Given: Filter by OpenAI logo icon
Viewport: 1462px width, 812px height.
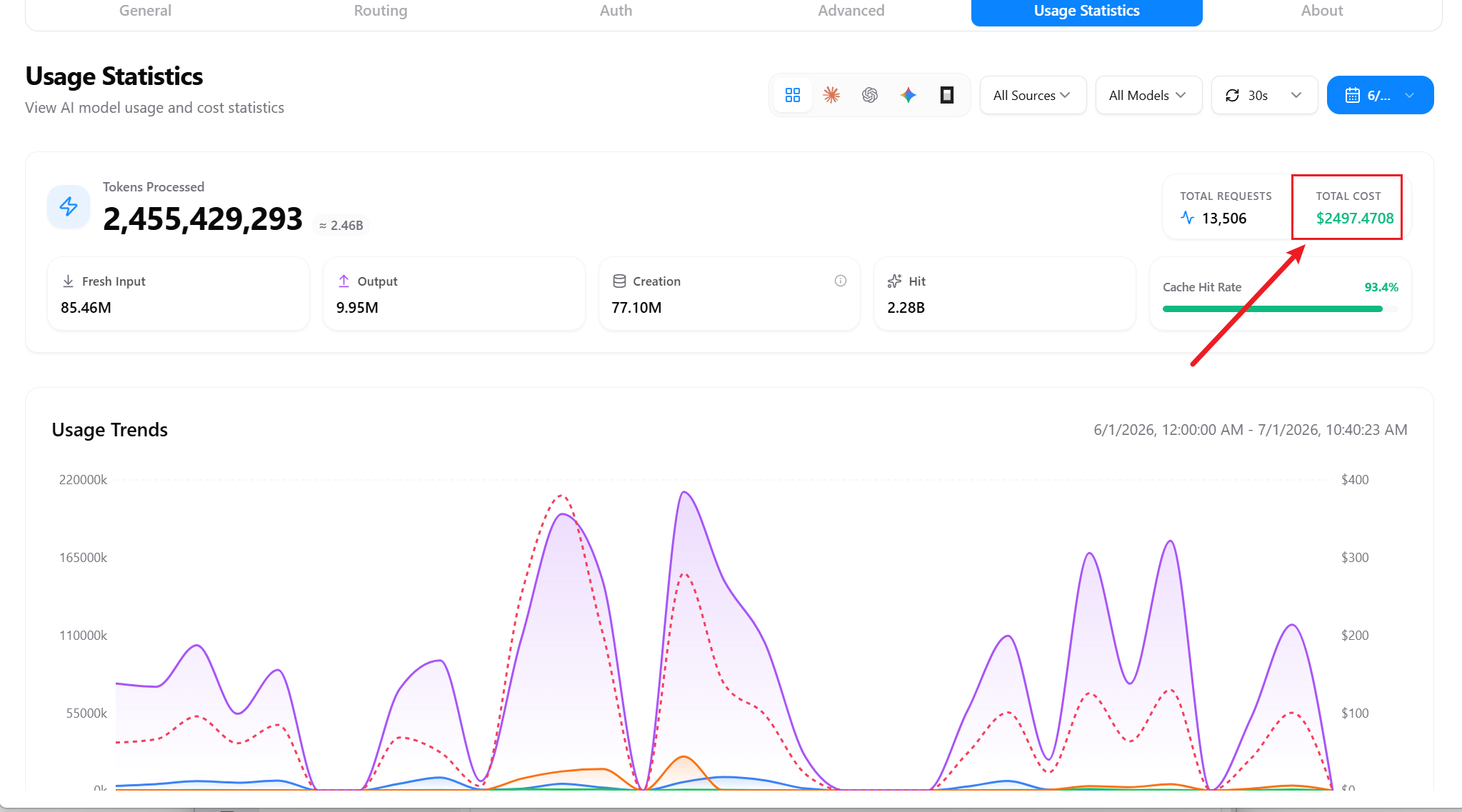Looking at the screenshot, I should coord(870,95).
